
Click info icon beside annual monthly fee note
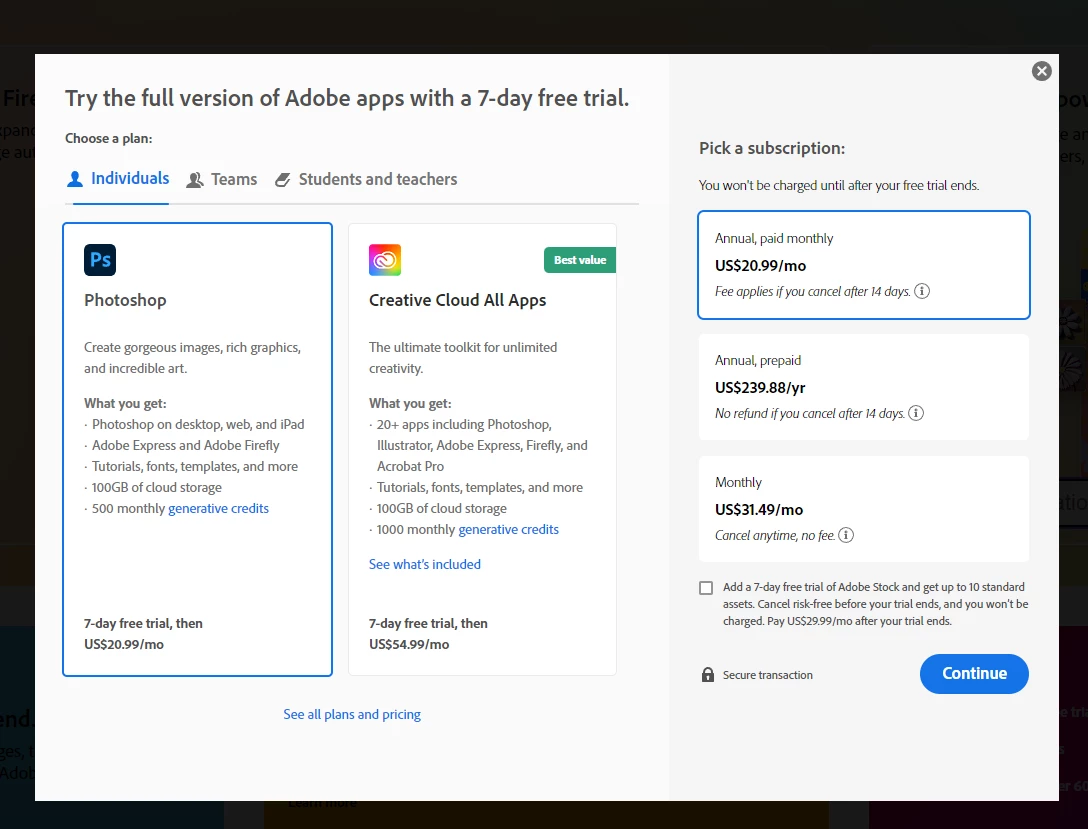pos(922,292)
